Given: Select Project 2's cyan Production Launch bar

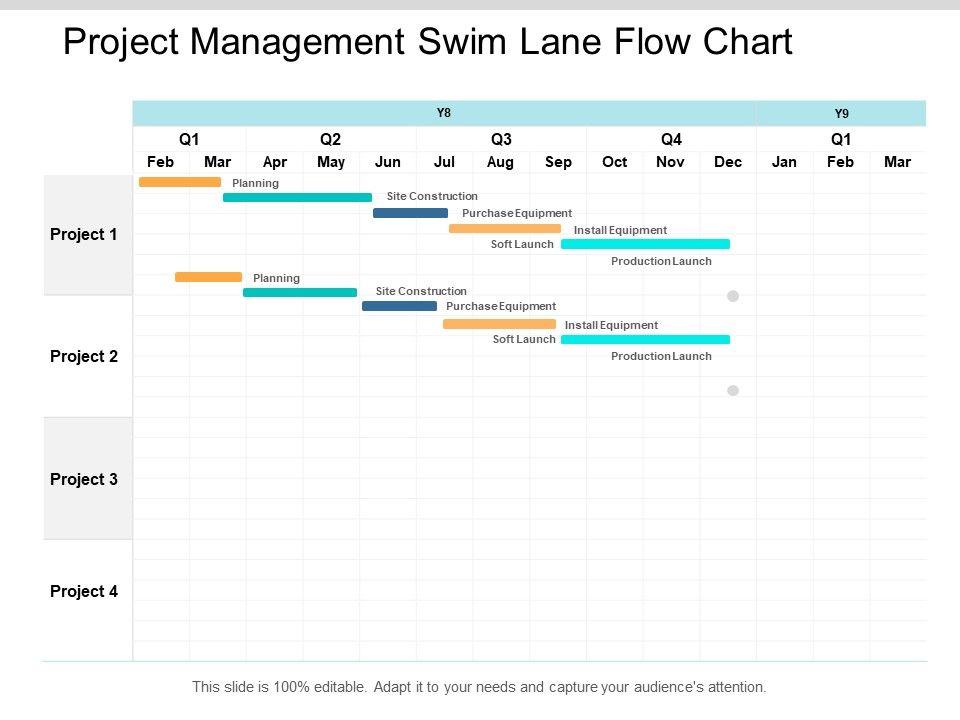Looking at the screenshot, I should 645,340.
